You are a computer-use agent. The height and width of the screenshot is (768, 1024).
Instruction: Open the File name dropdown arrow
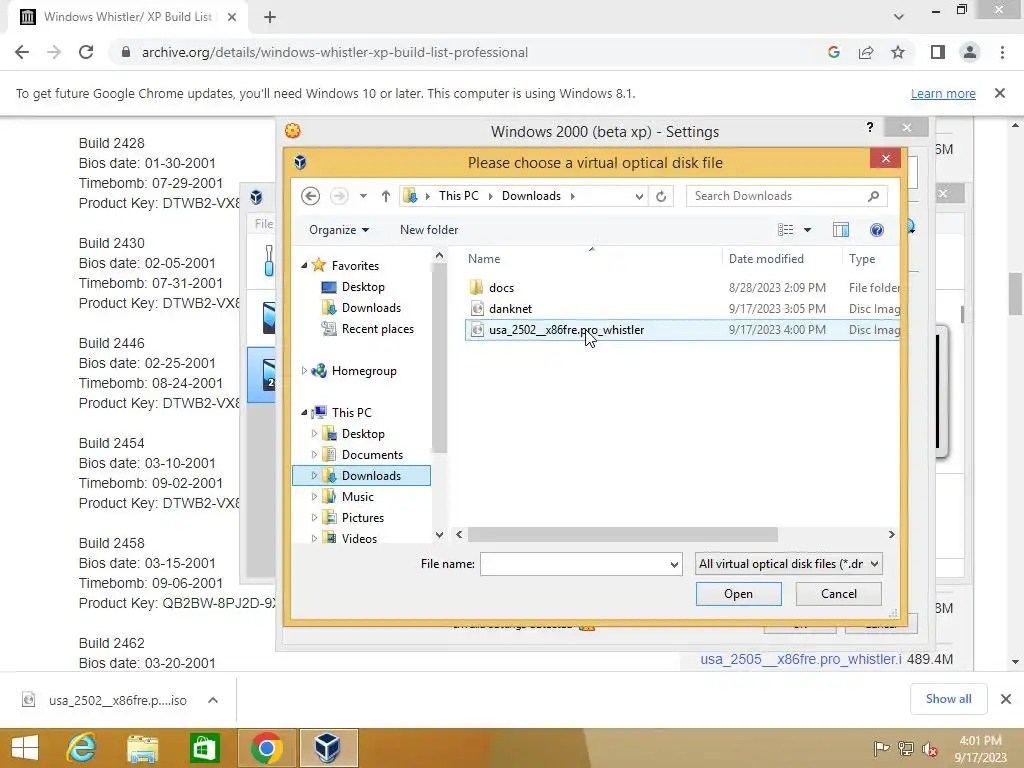click(x=674, y=564)
